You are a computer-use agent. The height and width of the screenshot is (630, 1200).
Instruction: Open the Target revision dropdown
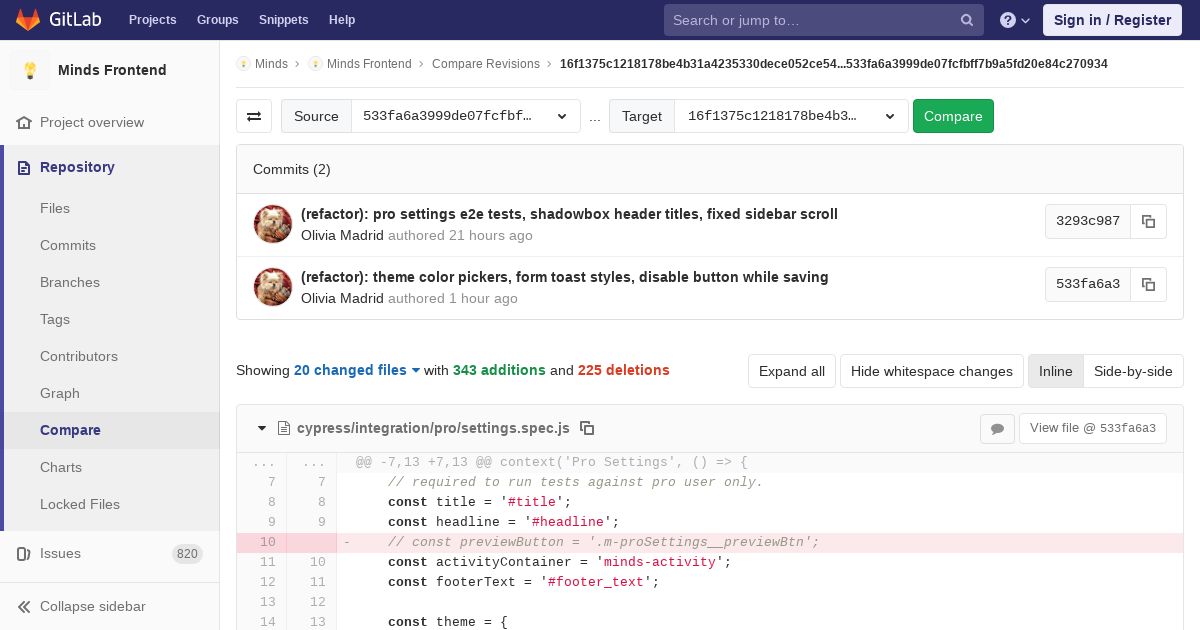791,116
